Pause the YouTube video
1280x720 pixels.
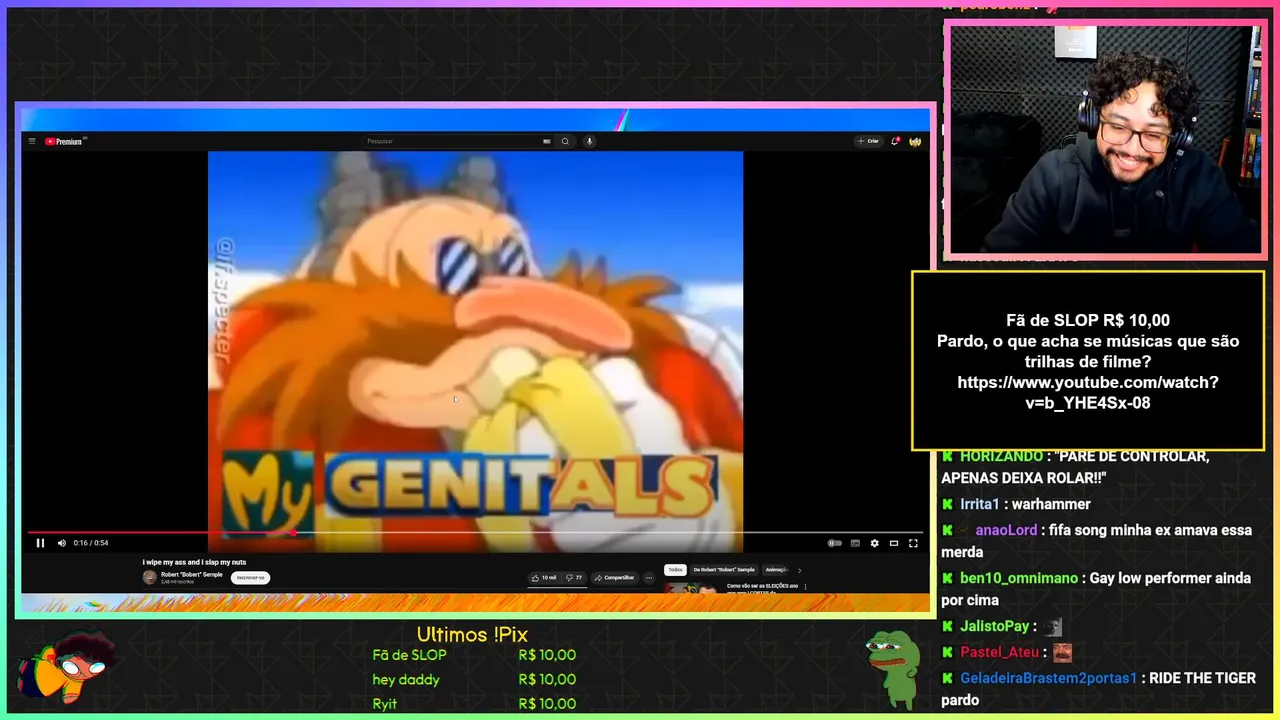(x=40, y=543)
